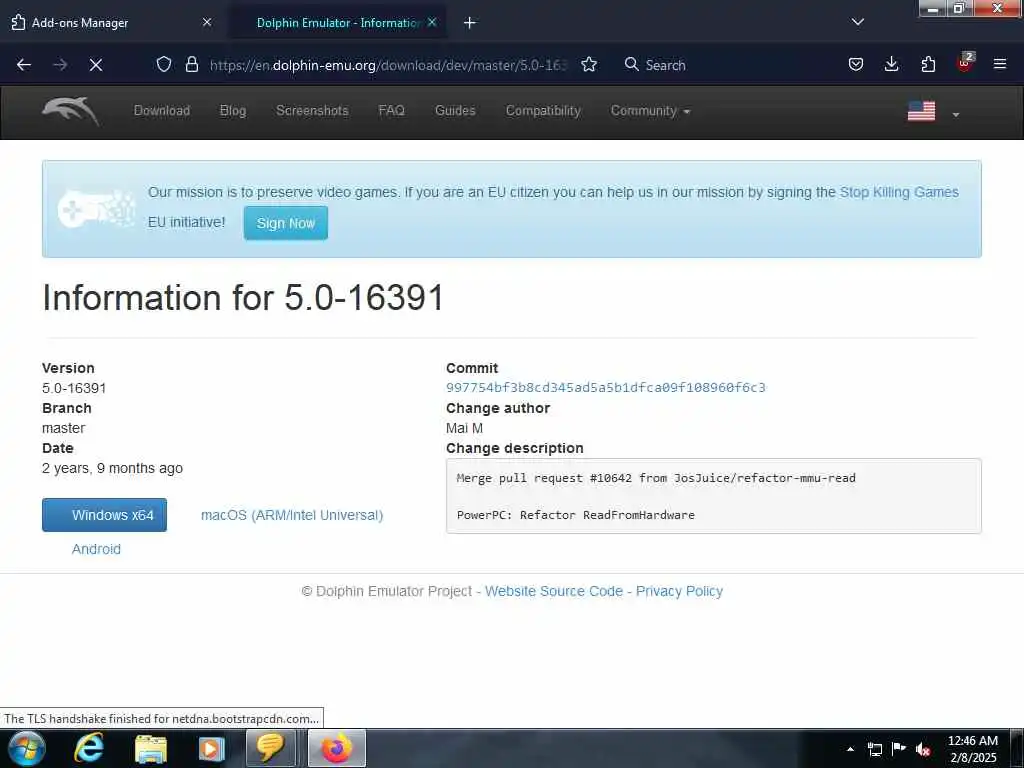Click the forward navigation arrow
Image resolution: width=1024 pixels, height=768 pixels.
coord(60,65)
